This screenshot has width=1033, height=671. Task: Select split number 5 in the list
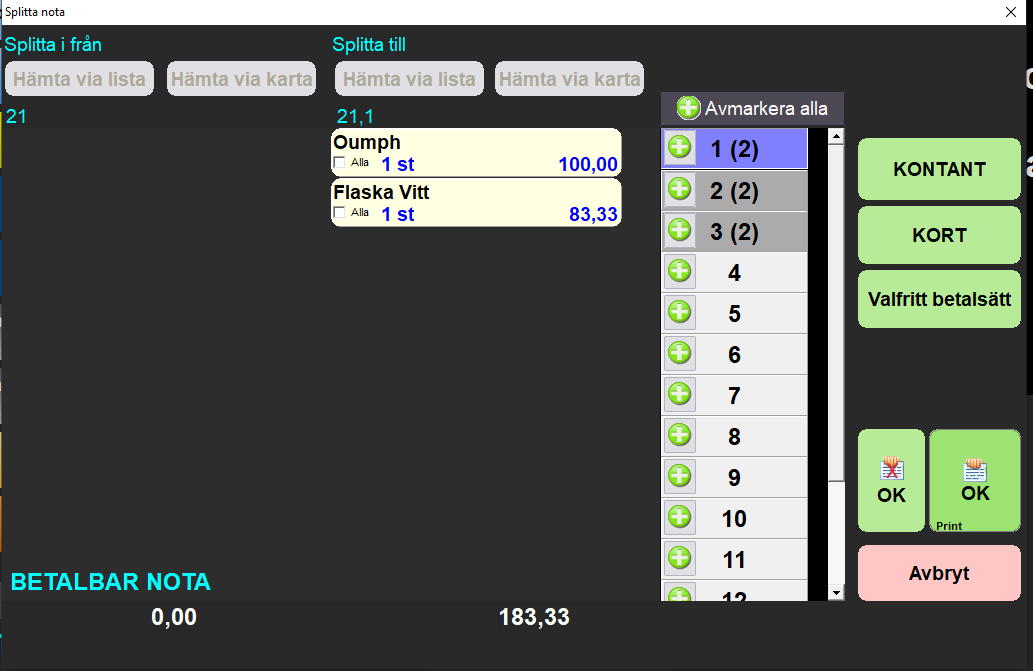click(x=735, y=314)
